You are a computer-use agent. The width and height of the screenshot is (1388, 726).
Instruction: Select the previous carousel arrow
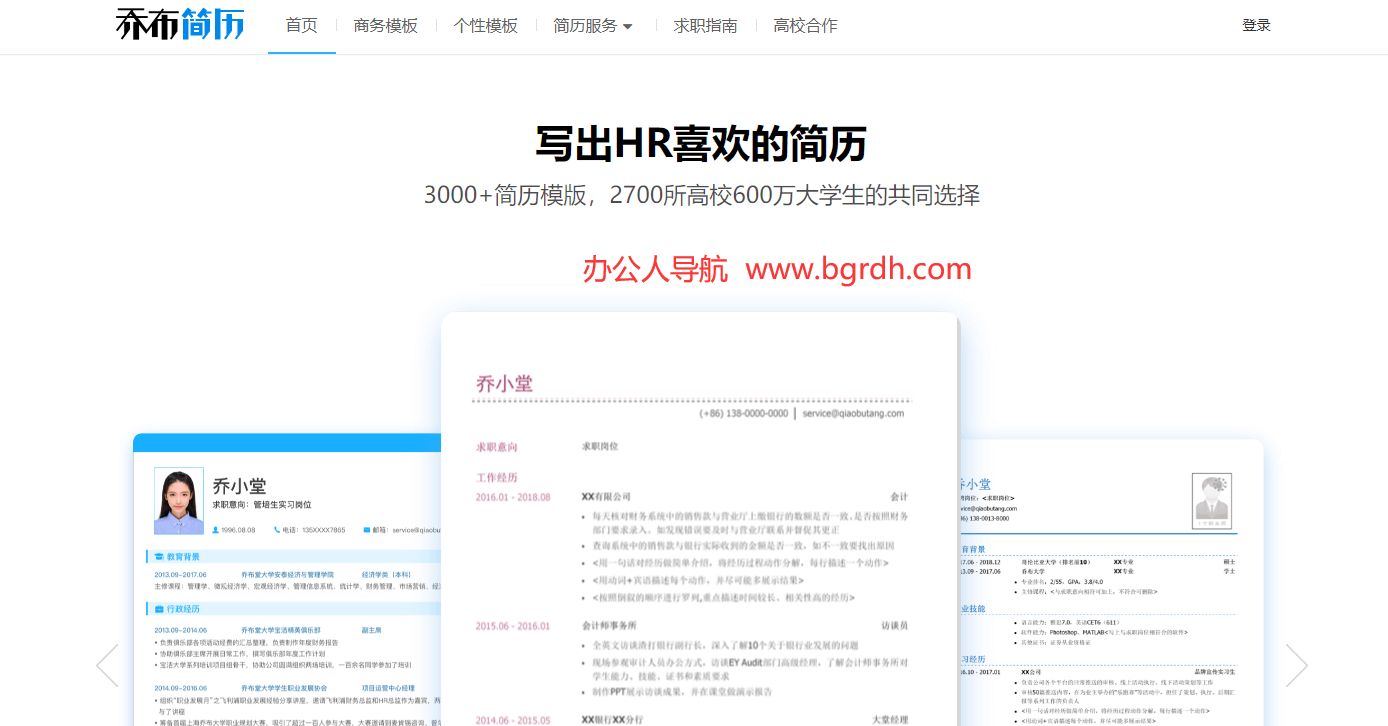(106, 663)
